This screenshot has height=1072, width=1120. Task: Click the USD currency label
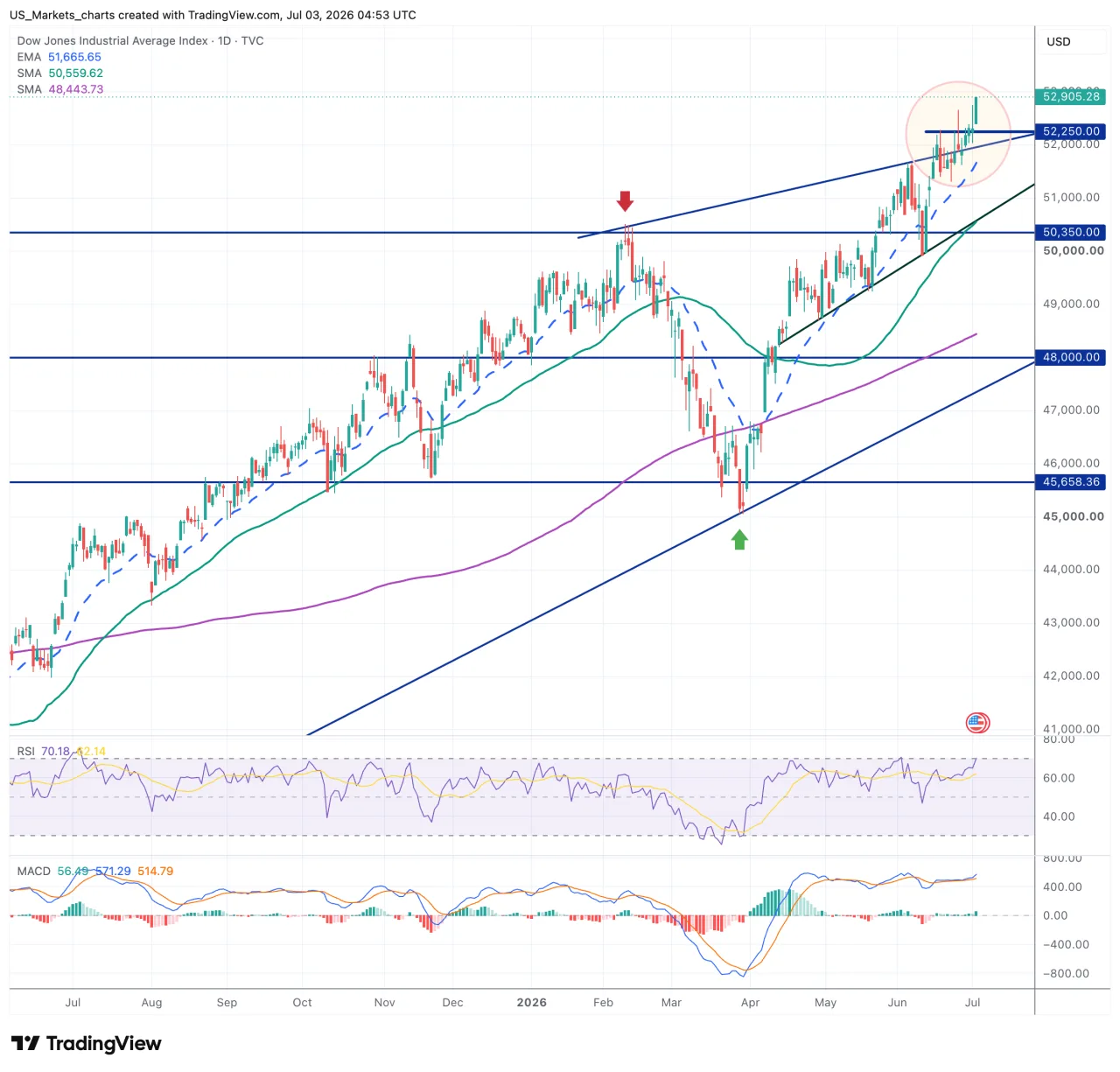1059,41
